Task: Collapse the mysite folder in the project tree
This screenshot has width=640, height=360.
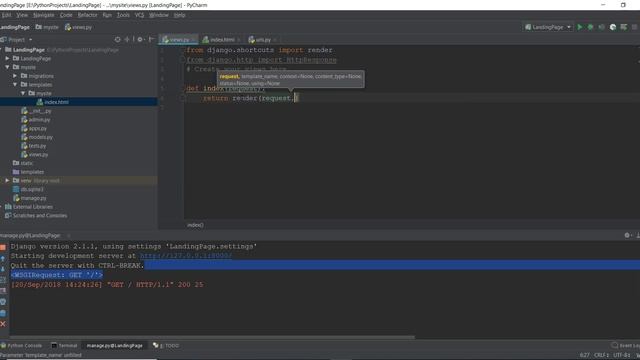Action: tap(7, 67)
